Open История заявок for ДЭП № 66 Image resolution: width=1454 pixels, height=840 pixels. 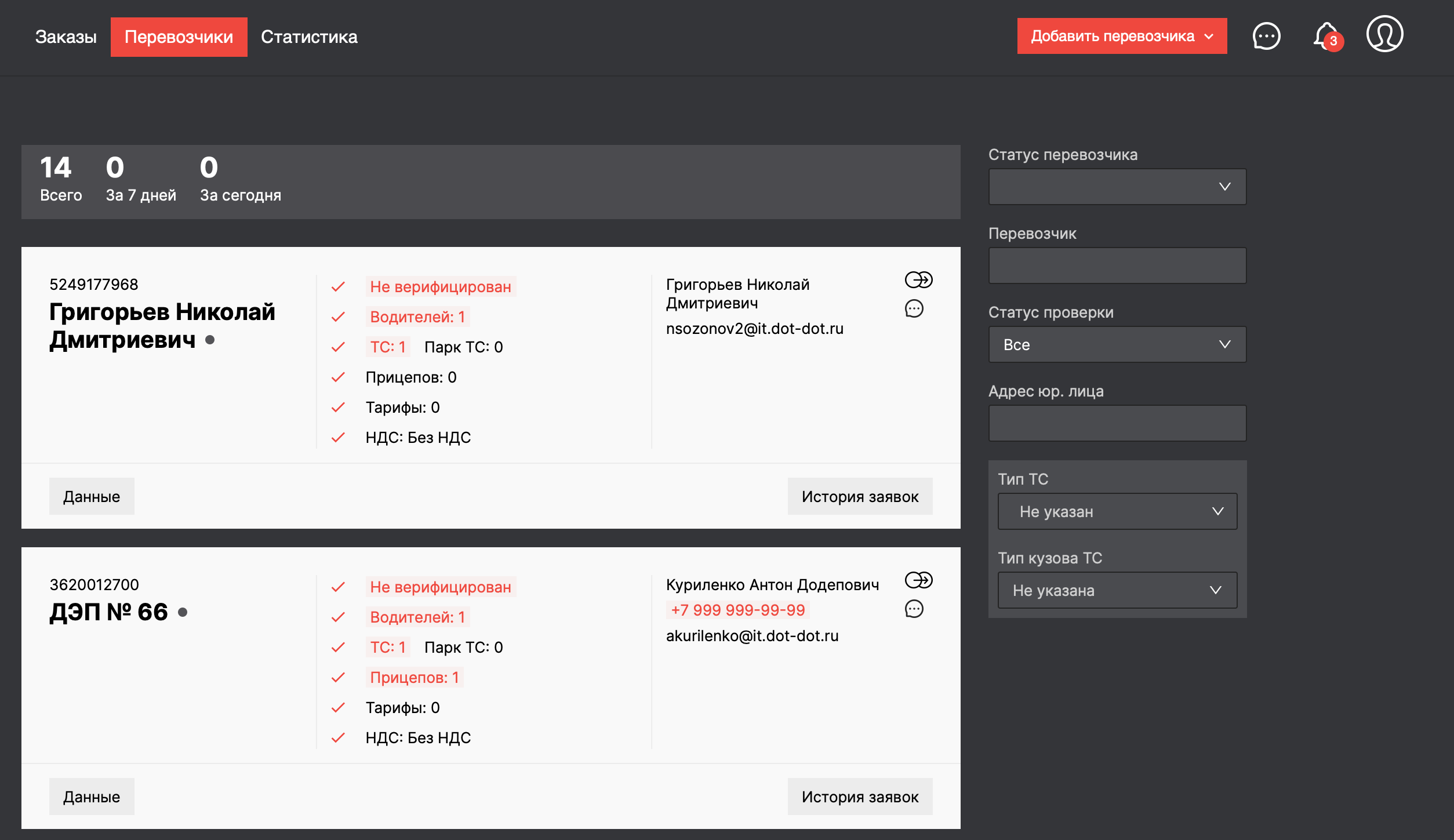click(x=860, y=797)
